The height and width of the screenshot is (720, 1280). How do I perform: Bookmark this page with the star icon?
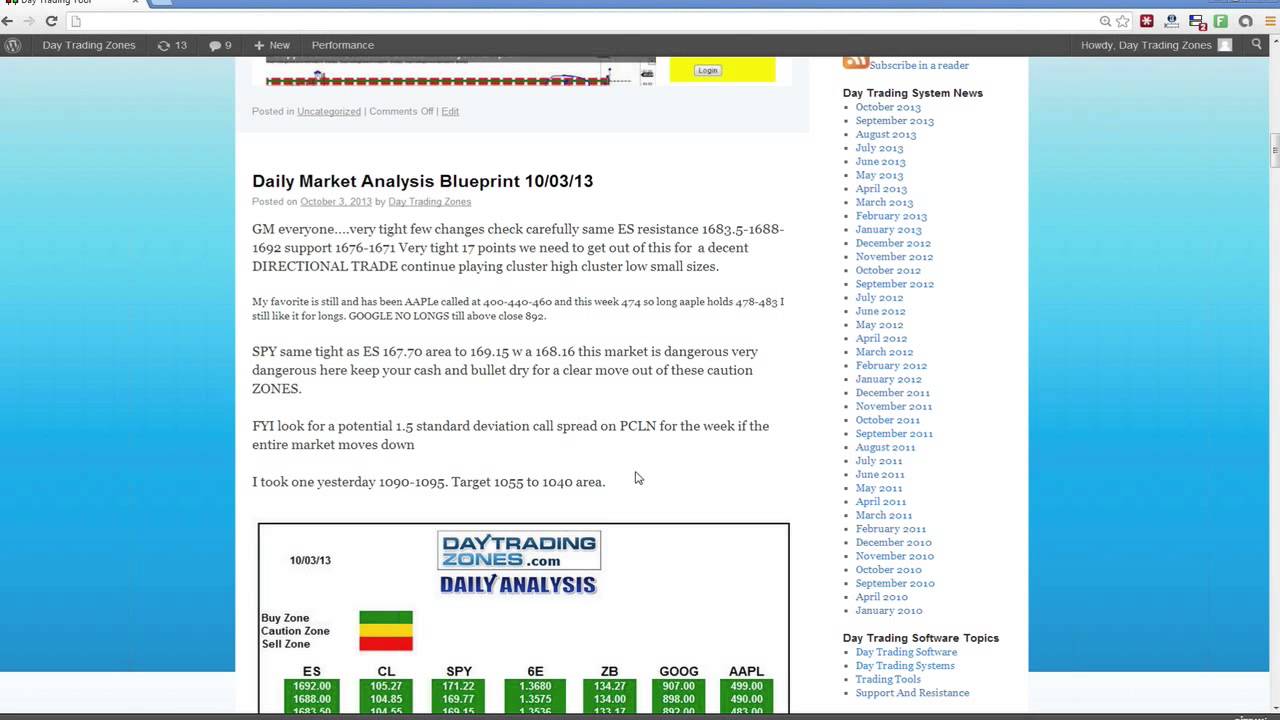[x=1123, y=21]
